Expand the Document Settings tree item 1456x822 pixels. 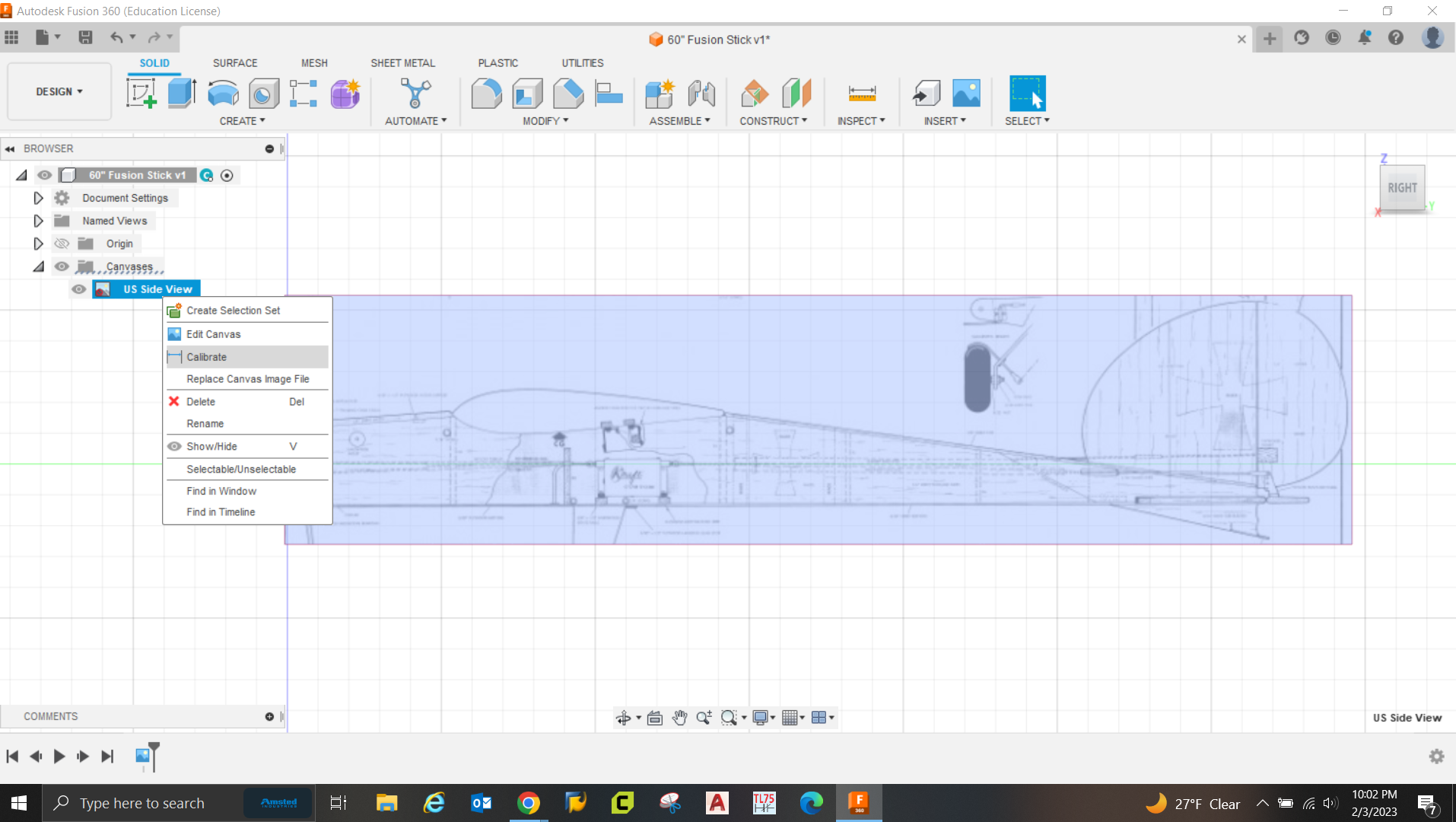click(x=38, y=197)
